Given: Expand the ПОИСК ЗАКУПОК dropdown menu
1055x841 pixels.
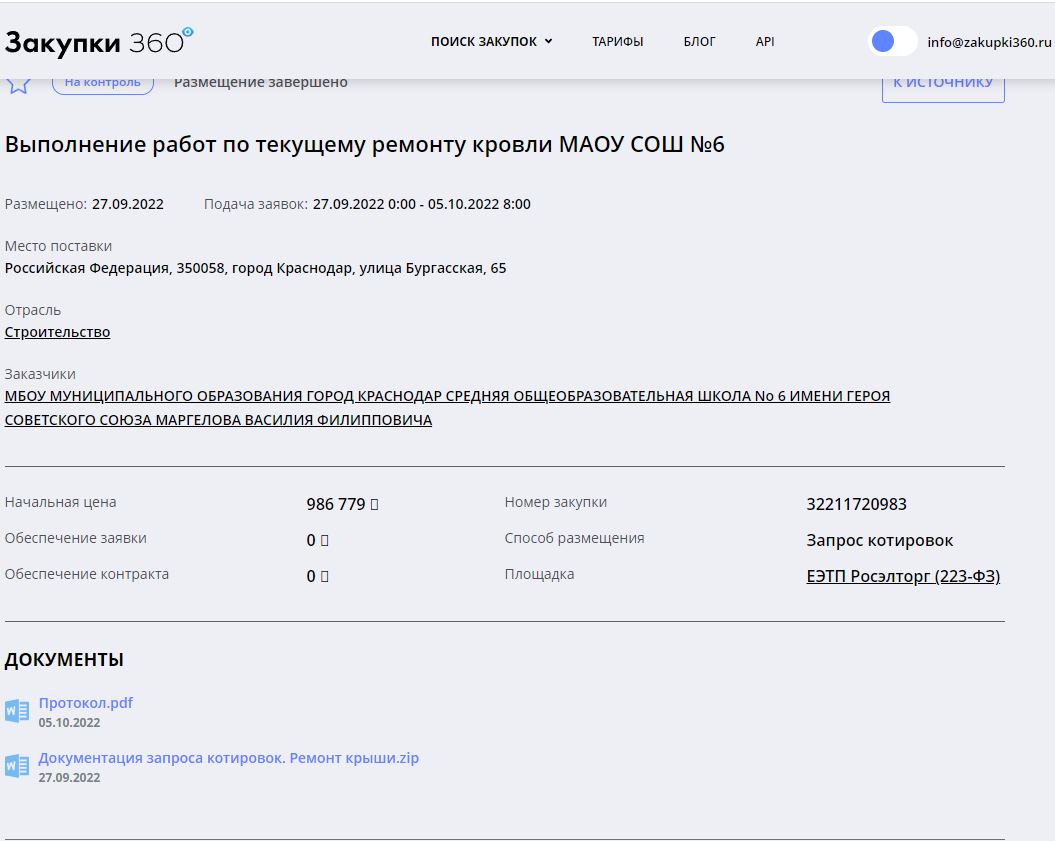Looking at the screenshot, I should [491, 42].
